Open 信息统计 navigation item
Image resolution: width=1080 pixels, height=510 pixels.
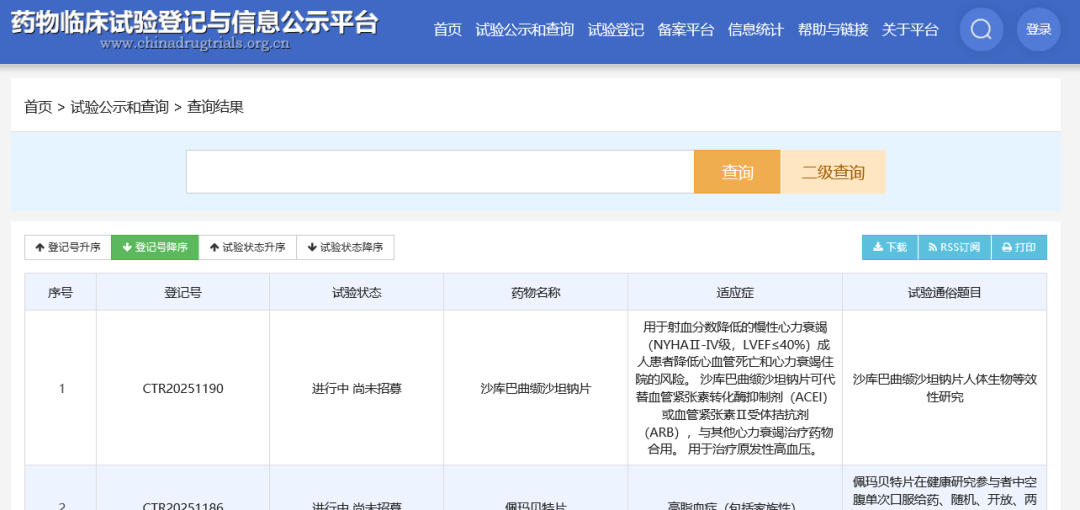point(756,30)
